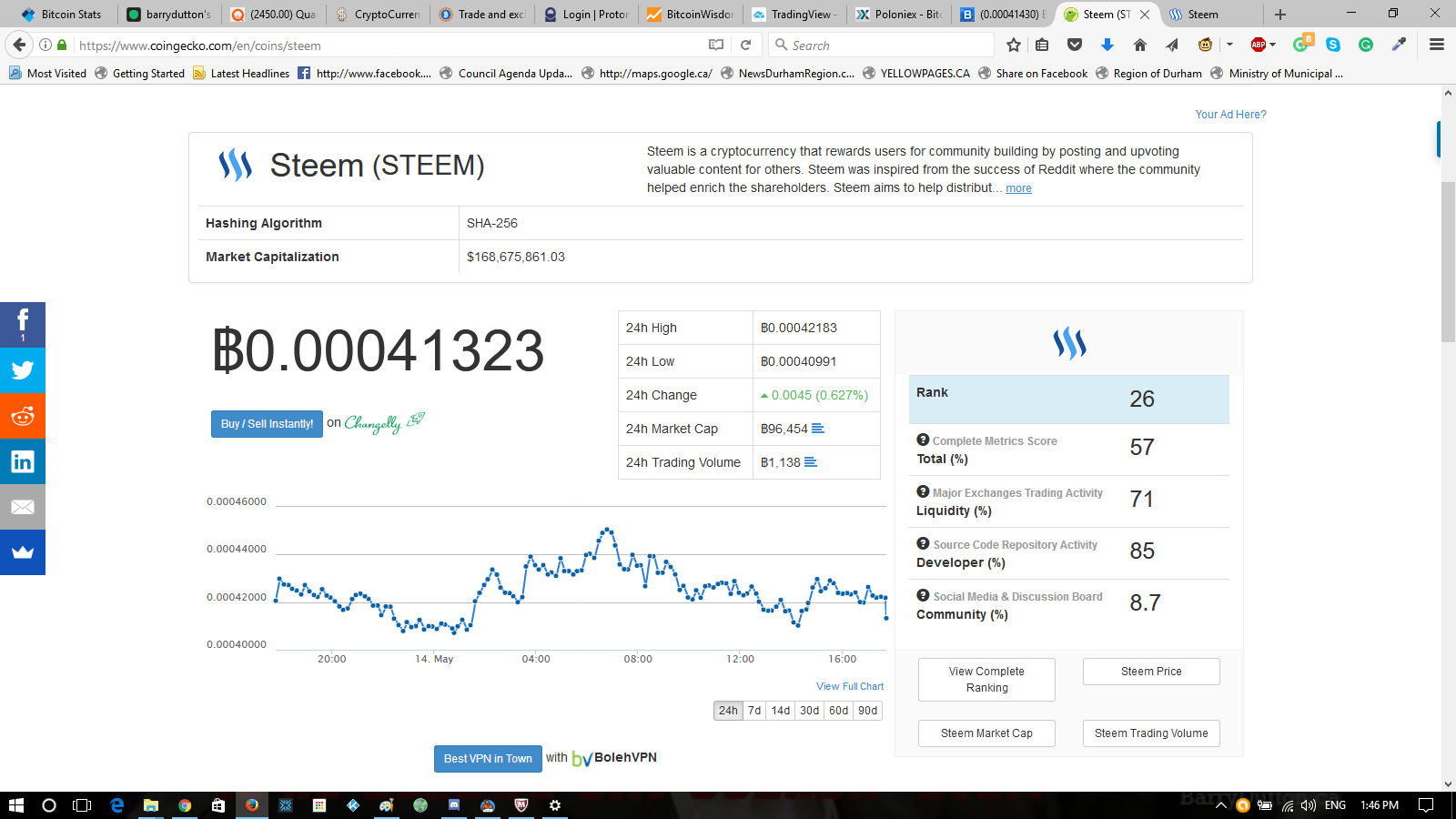Click the Adblock Plus ABP icon

[x=1259, y=45]
